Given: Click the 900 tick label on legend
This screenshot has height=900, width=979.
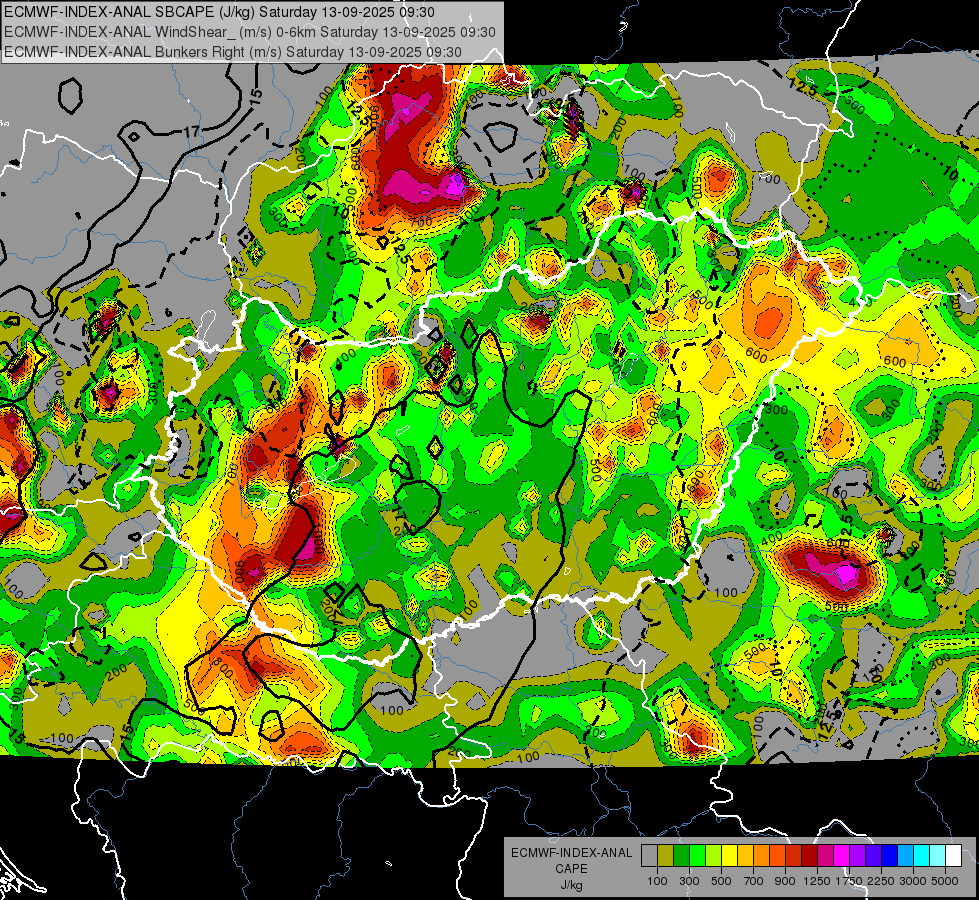Looking at the screenshot, I should click(785, 881).
